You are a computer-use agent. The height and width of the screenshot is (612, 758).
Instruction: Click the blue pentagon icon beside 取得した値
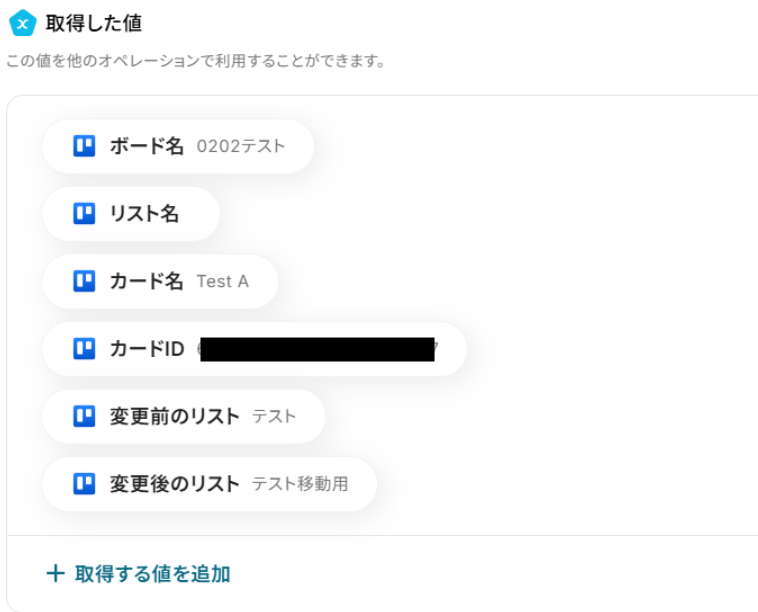[22, 23]
